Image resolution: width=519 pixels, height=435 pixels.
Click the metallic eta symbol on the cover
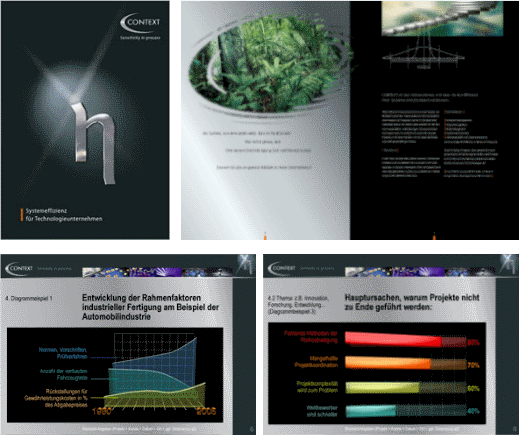tap(94, 143)
